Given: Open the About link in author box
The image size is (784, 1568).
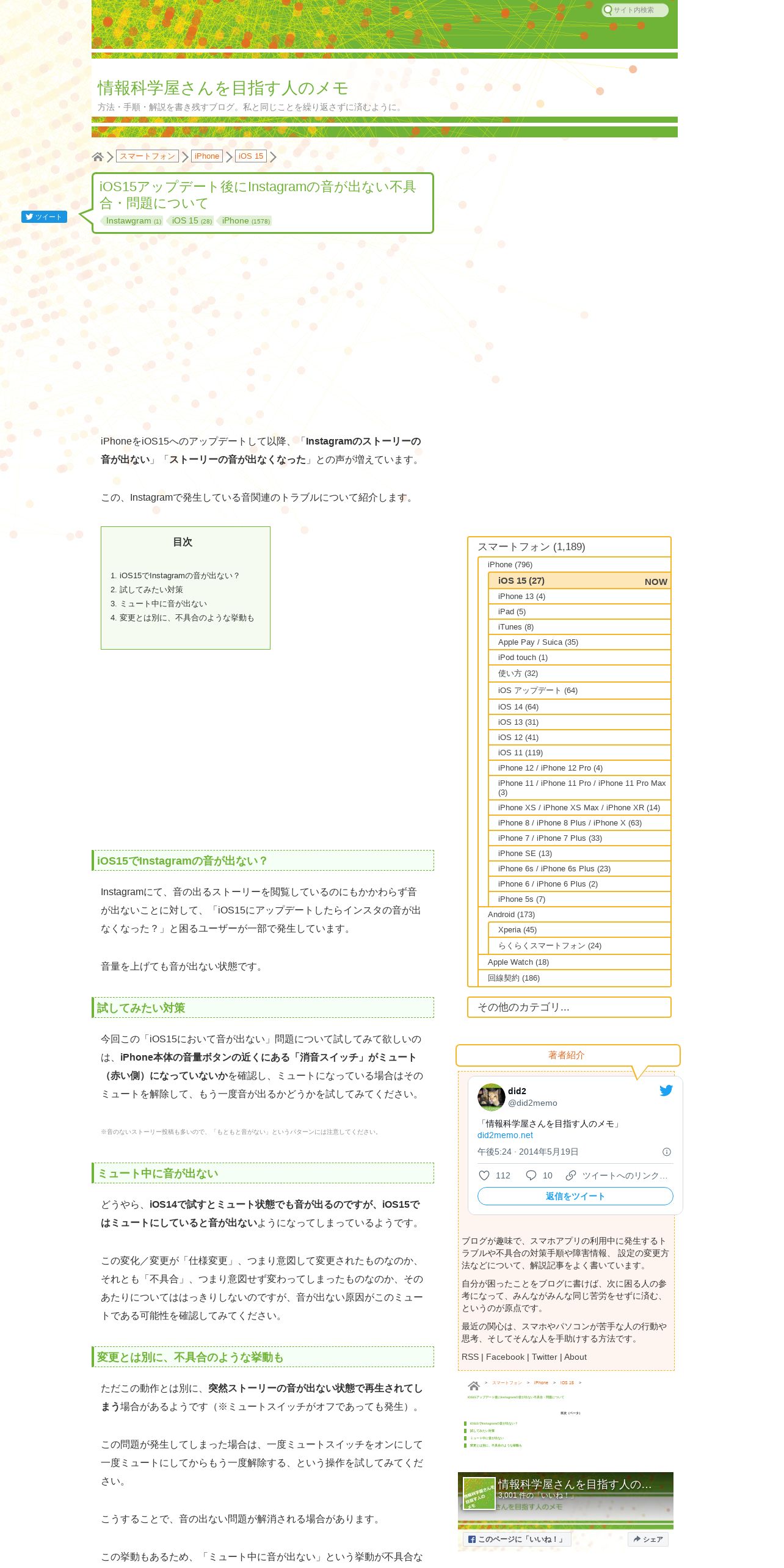Looking at the screenshot, I should pos(575,1357).
